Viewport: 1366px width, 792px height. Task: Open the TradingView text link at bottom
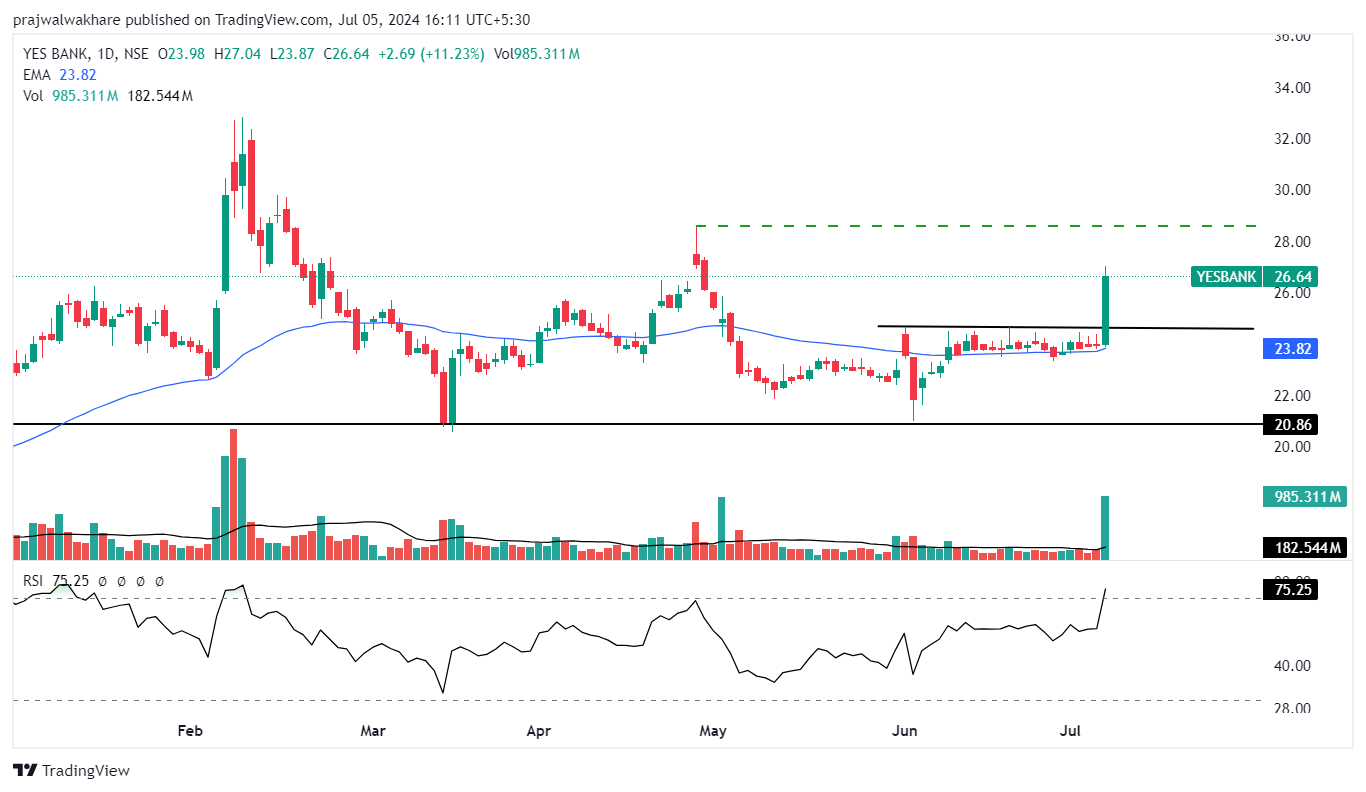pyautogui.click(x=86, y=770)
